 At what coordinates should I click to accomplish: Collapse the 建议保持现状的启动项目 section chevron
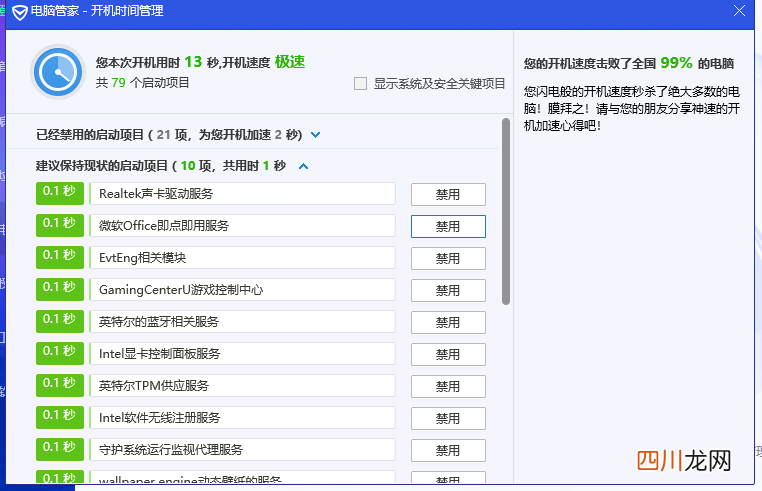pyautogui.click(x=303, y=166)
